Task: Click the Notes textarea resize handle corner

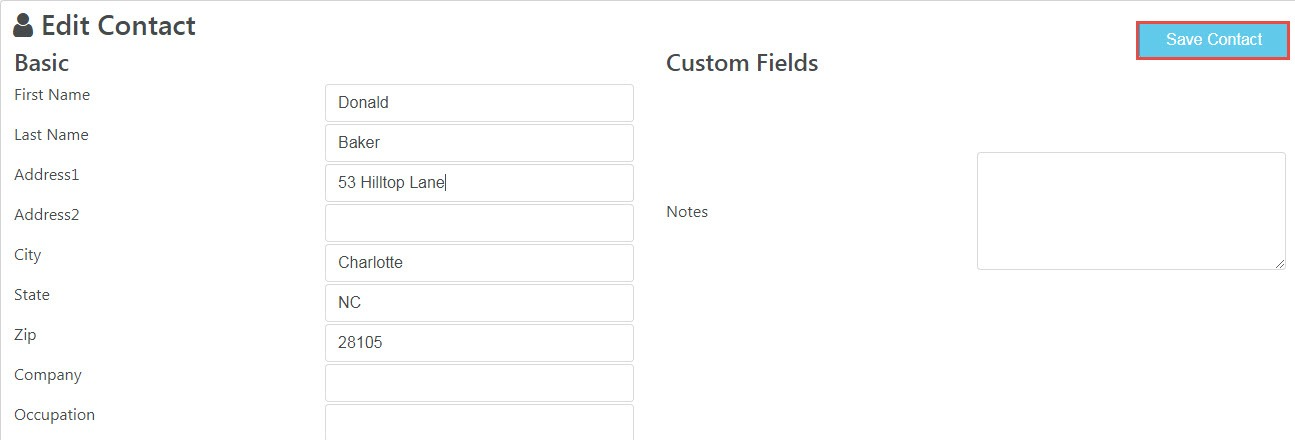Action: click(x=1279, y=263)
